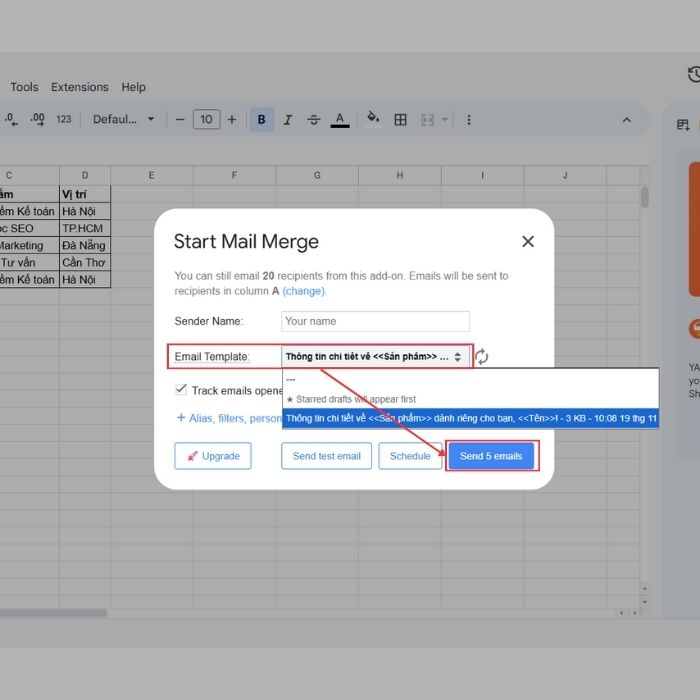Viewport: 700px width, 700px height.
Task: Open the Extensions menu
Action: point(80,87)
